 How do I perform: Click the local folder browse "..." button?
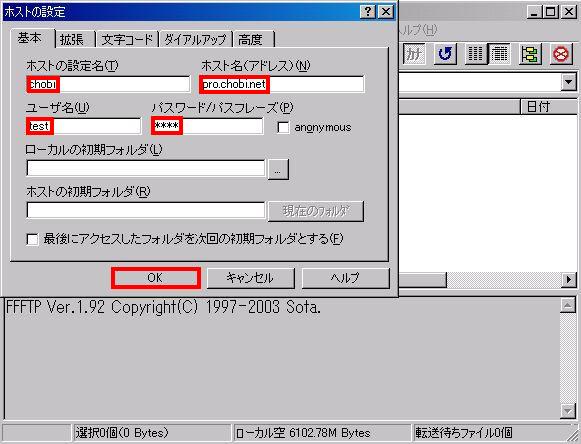pos(278,170)
